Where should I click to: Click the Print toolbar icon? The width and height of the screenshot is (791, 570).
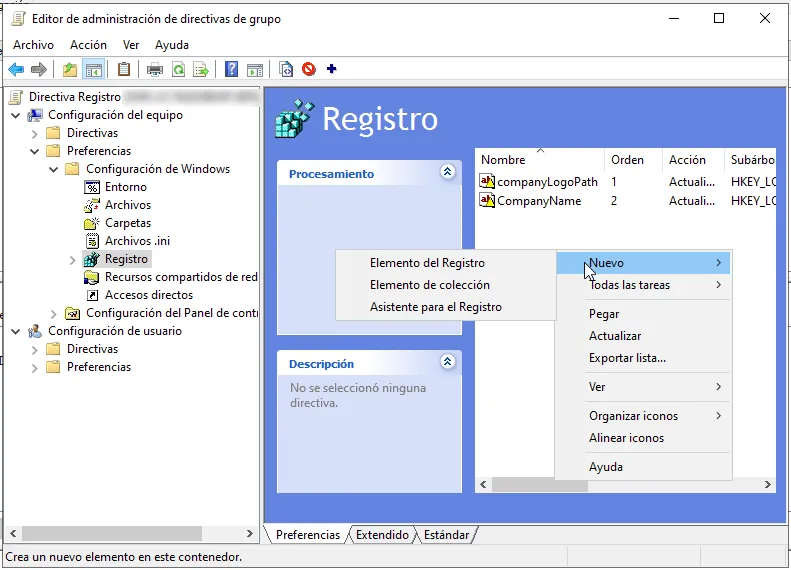click(155, 69)
